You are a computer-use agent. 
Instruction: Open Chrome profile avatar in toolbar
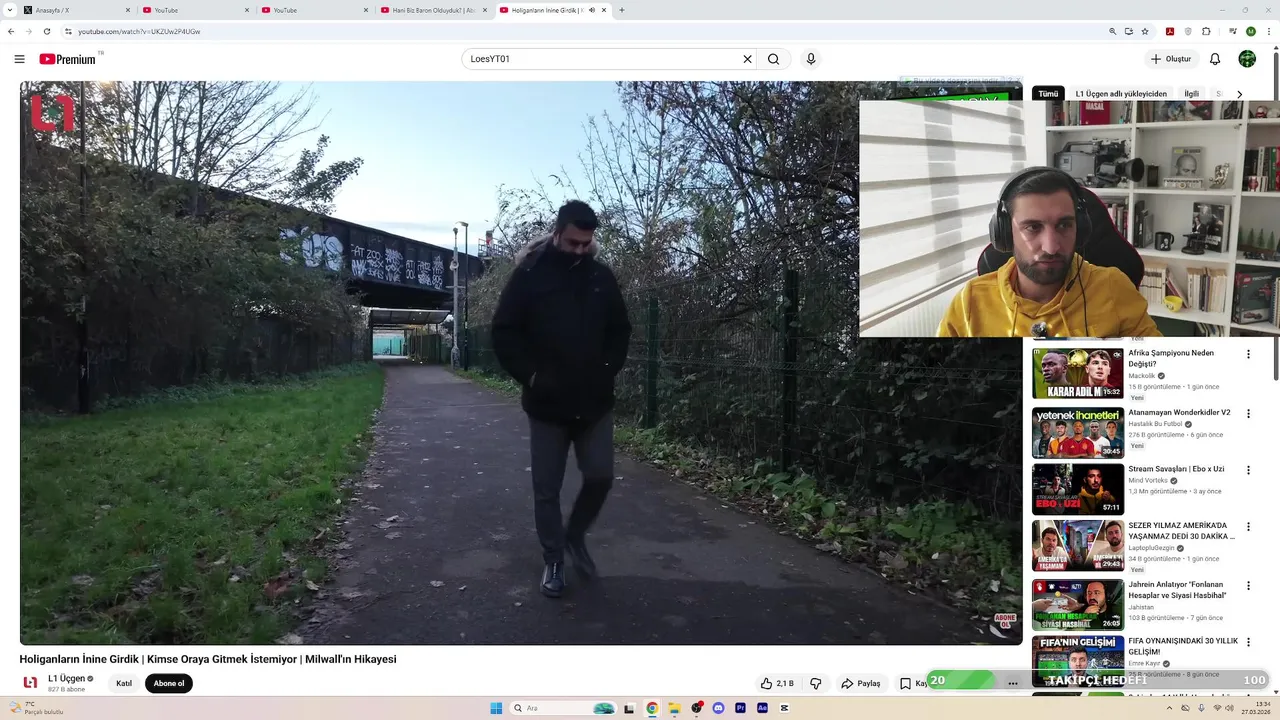1251,31
